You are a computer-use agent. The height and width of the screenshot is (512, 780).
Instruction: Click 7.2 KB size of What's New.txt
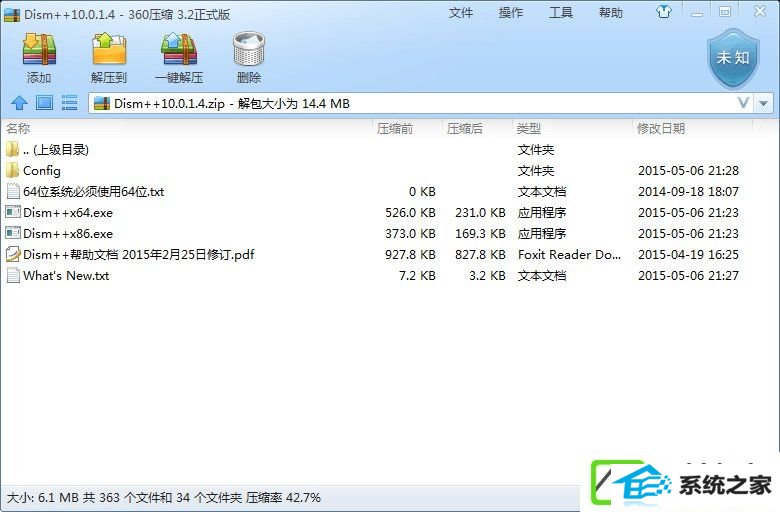(x=417, y=275)
